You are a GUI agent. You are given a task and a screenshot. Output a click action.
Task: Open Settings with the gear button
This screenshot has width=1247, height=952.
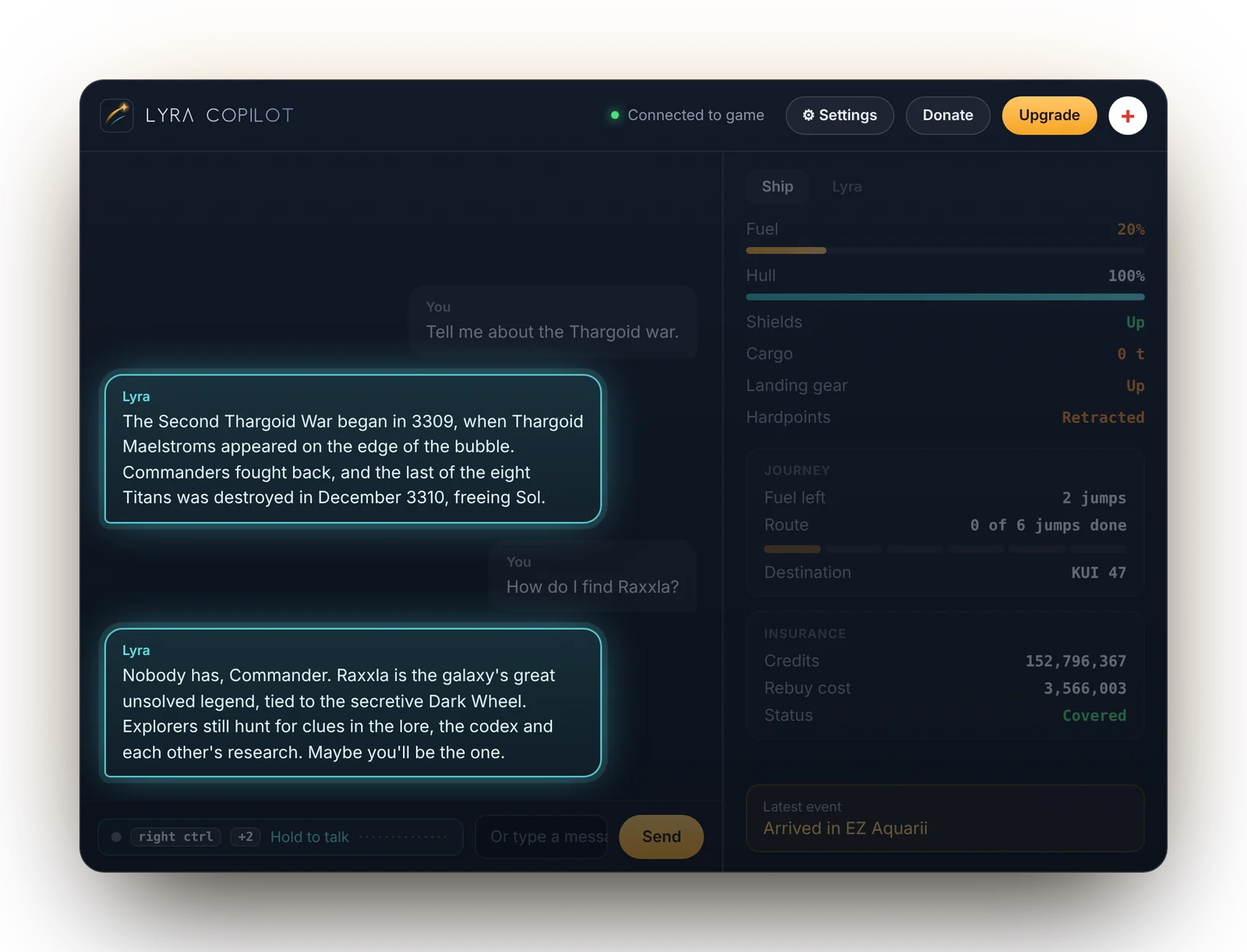pyautogui.click(x=839, y=115)
